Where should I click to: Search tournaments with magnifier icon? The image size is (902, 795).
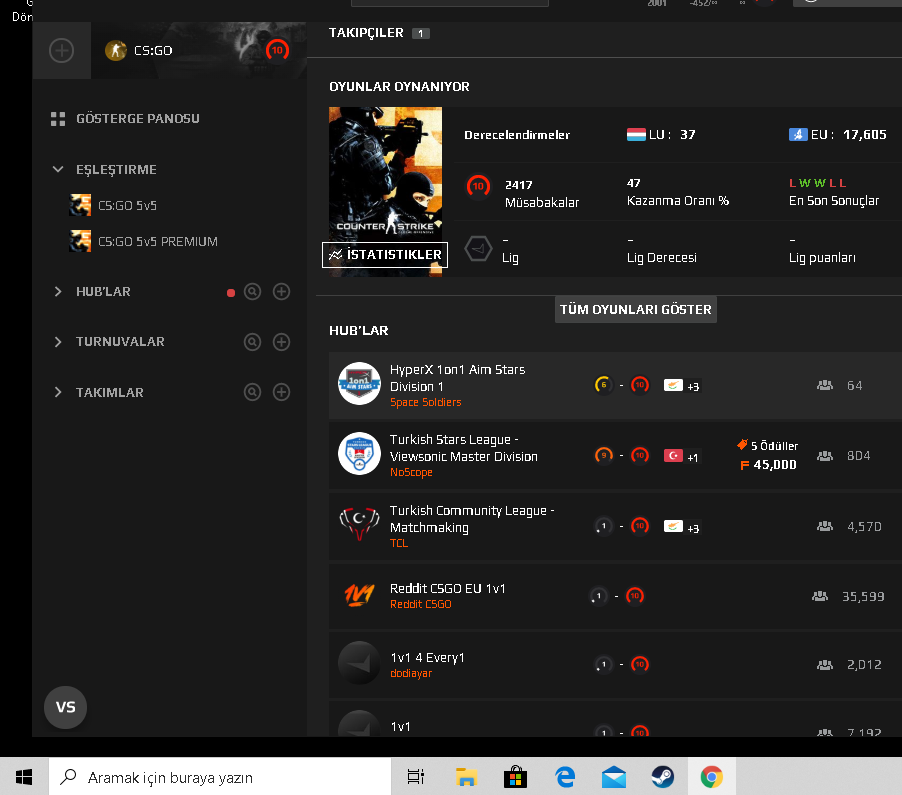tap(253, 342)
